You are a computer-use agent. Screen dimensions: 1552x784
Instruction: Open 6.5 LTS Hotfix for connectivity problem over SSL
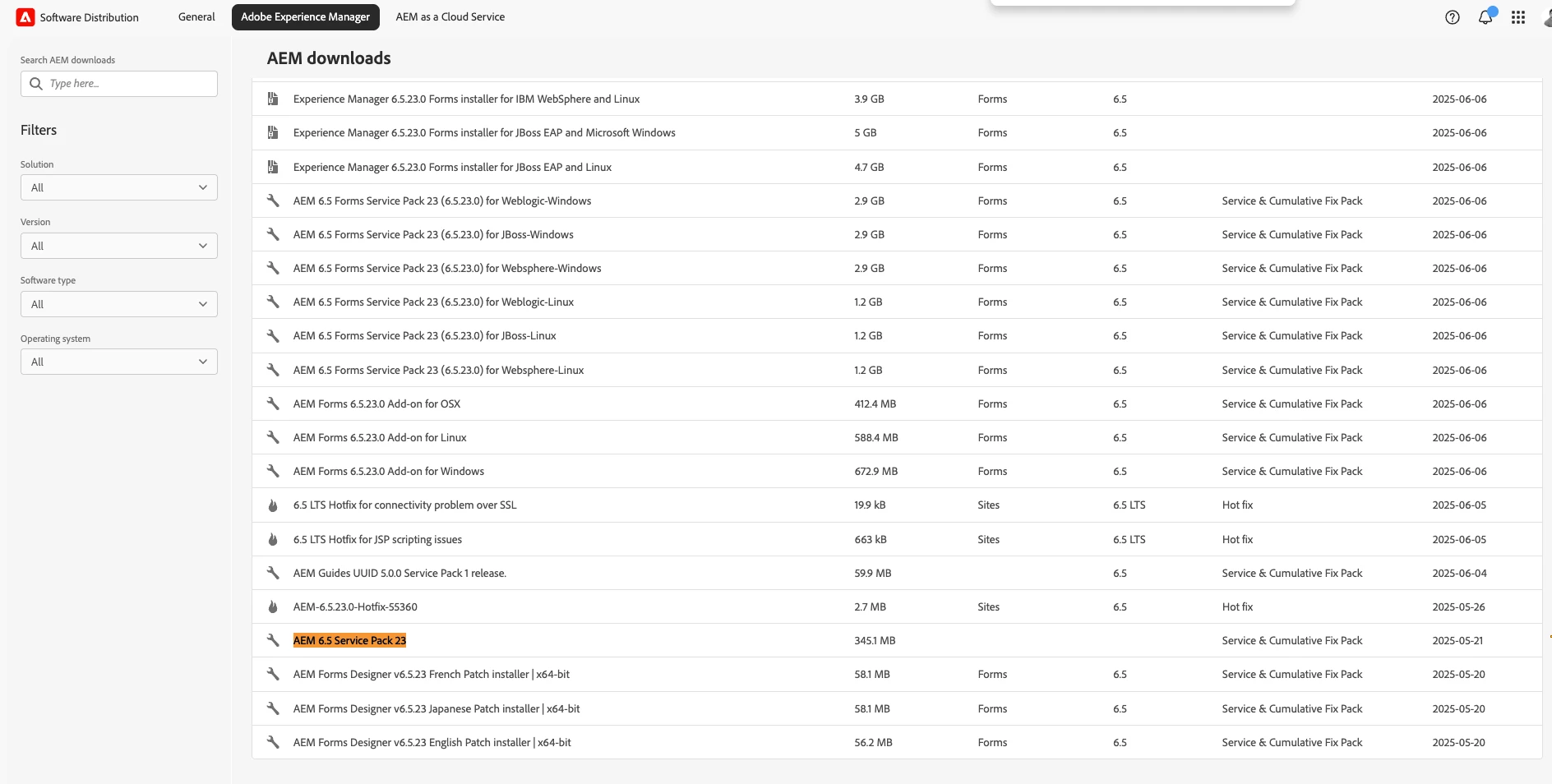pos(405,505)
